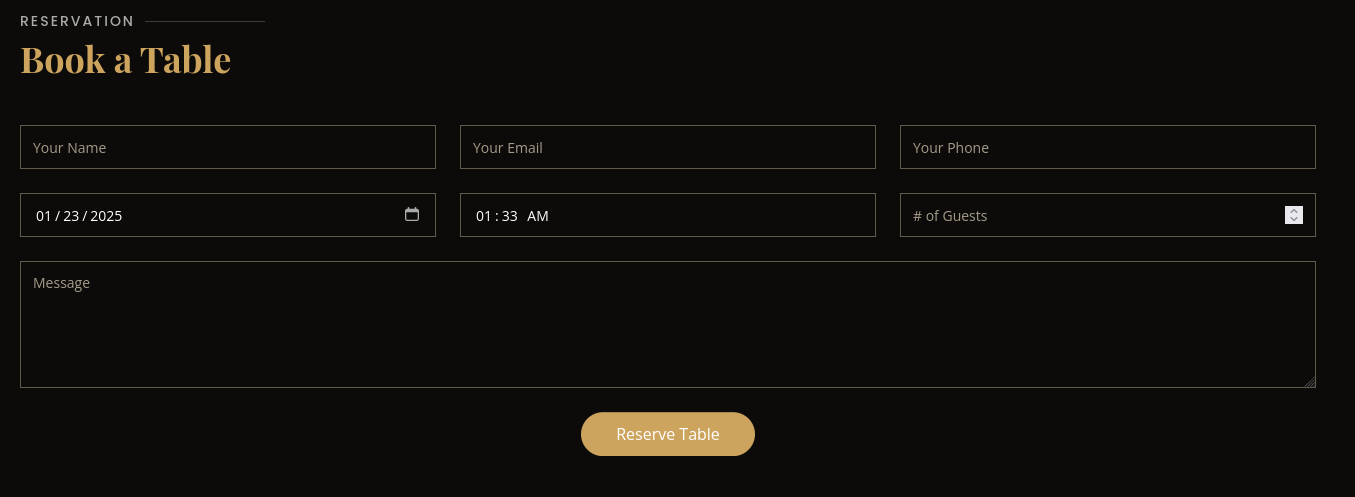Click the Book a Table heading
The height and width of the screenshot is (497, 1355).
(126, 59)
